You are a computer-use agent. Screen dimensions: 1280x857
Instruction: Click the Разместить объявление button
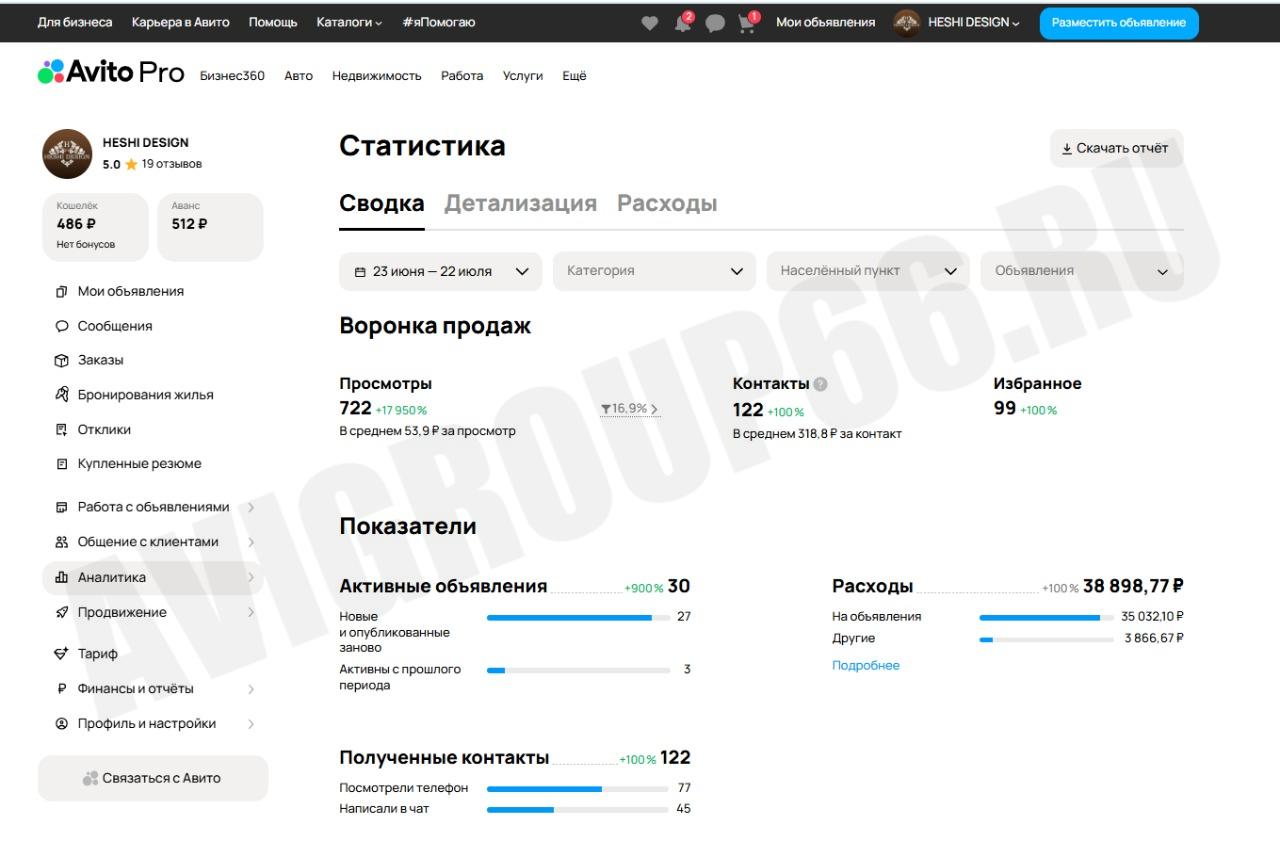1119,23
